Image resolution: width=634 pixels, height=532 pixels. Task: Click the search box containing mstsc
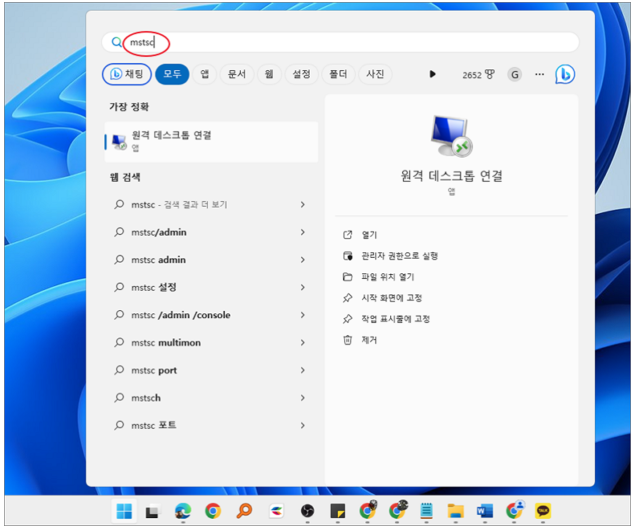pos(340,43)
